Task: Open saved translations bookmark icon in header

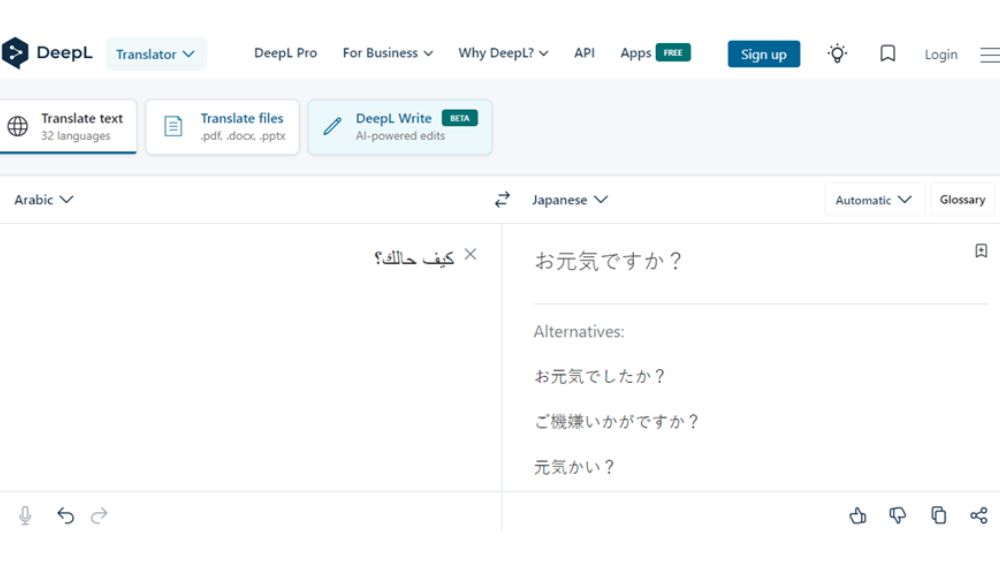Action: click(x=887, y=54)
